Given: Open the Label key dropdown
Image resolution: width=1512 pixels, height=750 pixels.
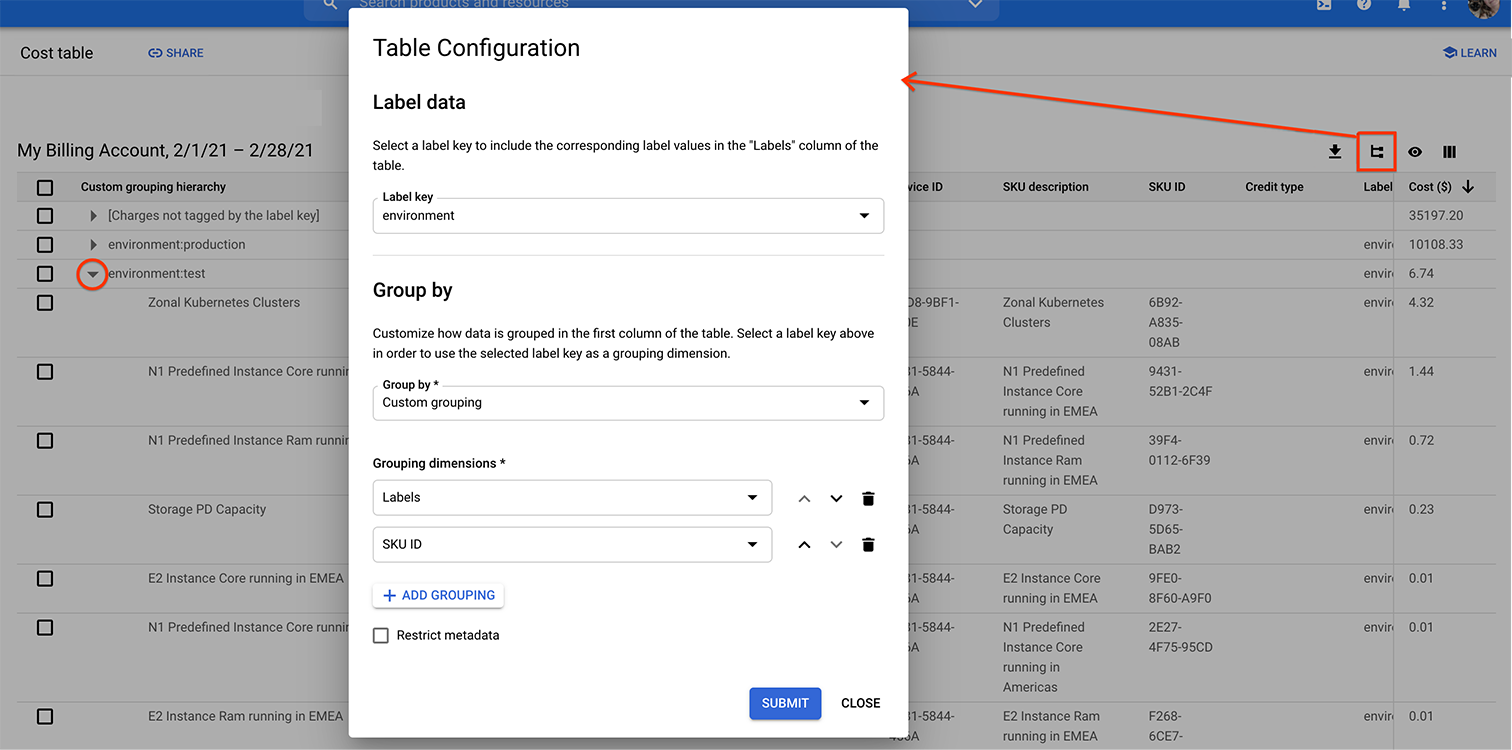Looking at the screenshot, I should (628, 215).
